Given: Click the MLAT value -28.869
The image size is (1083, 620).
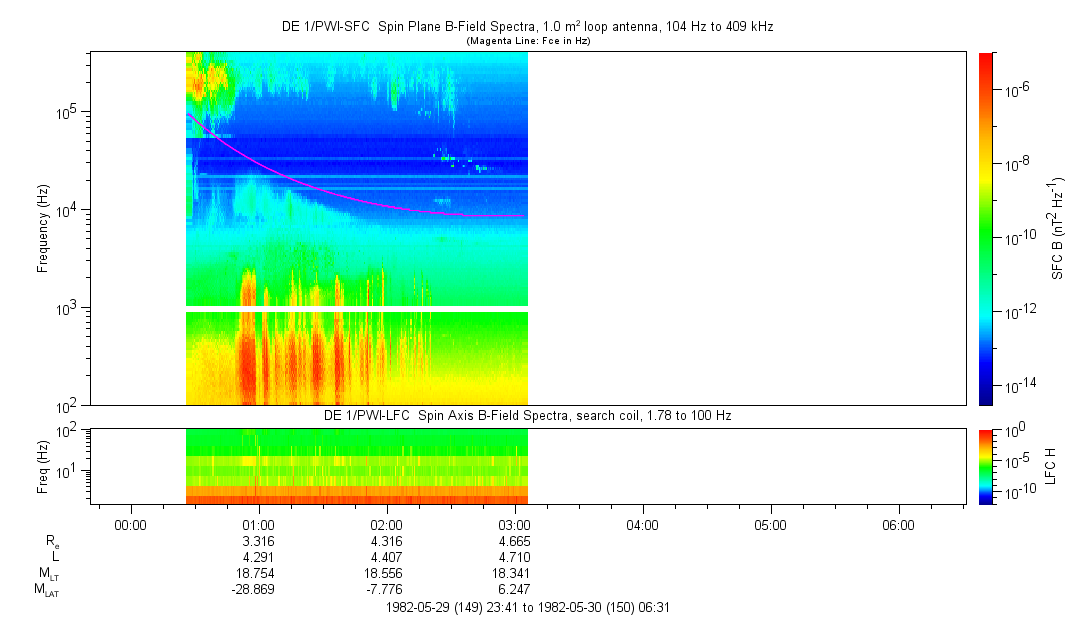Looking at the screenshot, I should click(254, 590).
